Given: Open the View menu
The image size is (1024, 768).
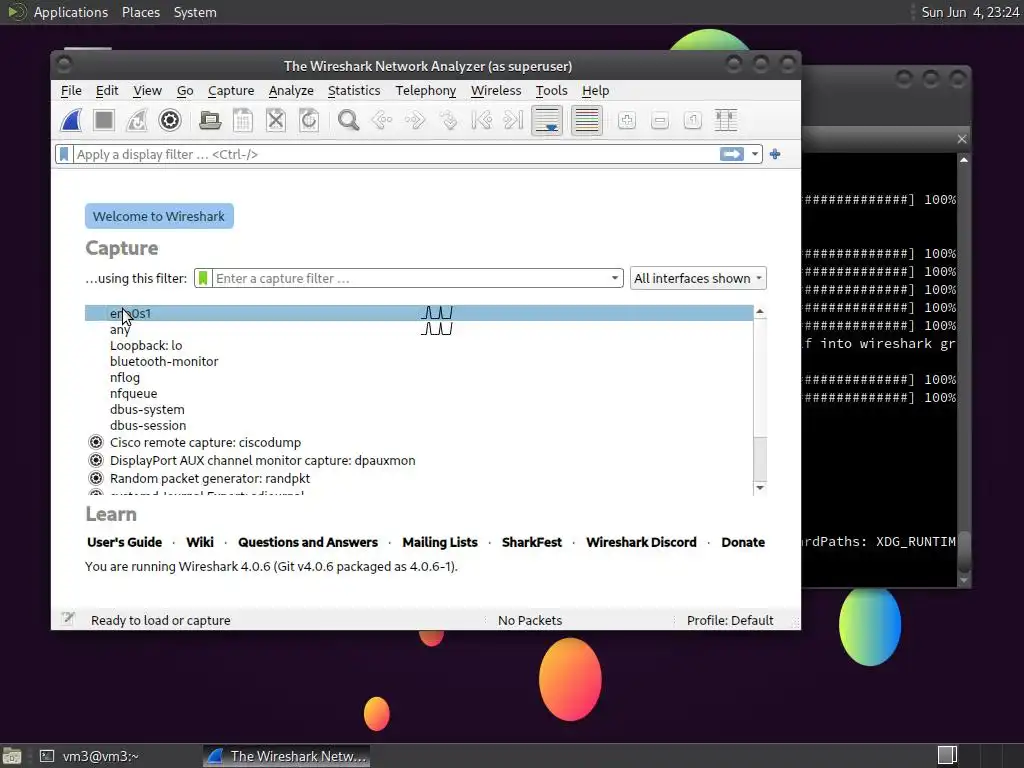Looking at the screenshot, I should tap(148, 91).
